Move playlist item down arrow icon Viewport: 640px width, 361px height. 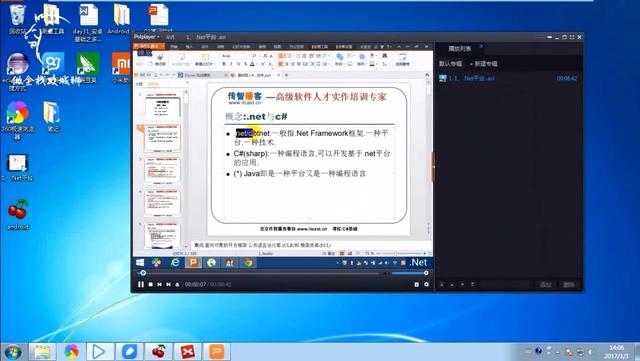pyautogui.click(x=462, y=284)
